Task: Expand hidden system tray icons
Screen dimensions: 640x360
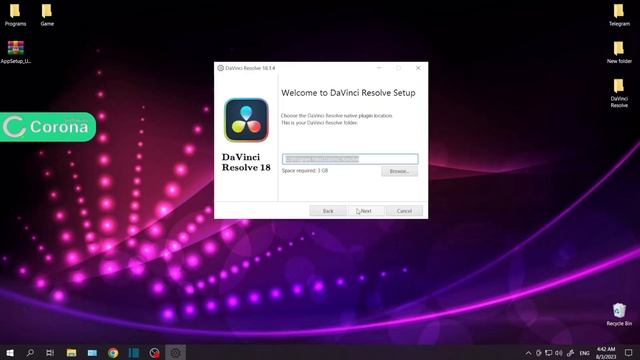Action: (x=528, y=353)
